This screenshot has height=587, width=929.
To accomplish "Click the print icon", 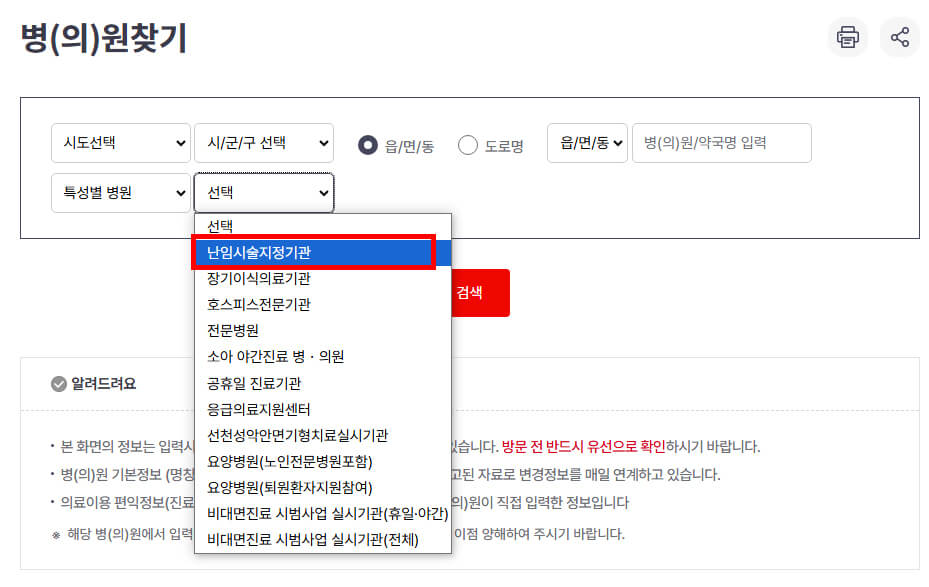I will [847, 36].
